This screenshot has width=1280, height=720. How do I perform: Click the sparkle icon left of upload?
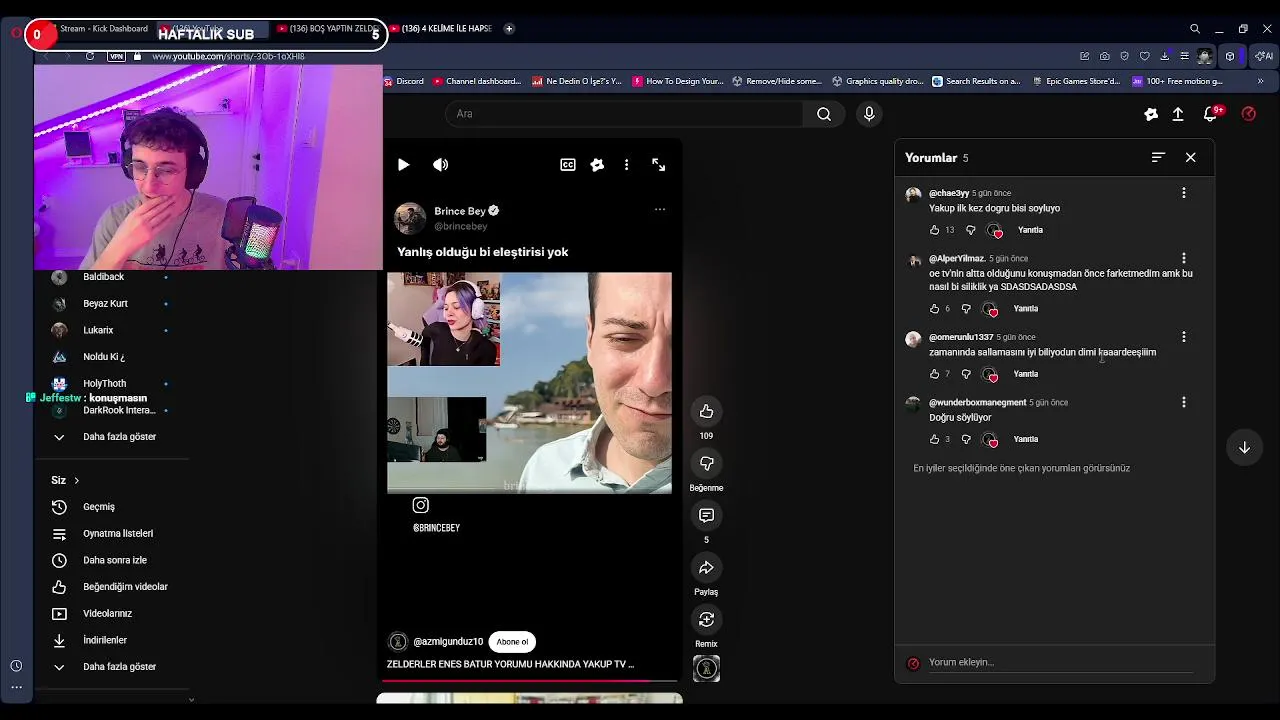click(x=1151, y=114)
